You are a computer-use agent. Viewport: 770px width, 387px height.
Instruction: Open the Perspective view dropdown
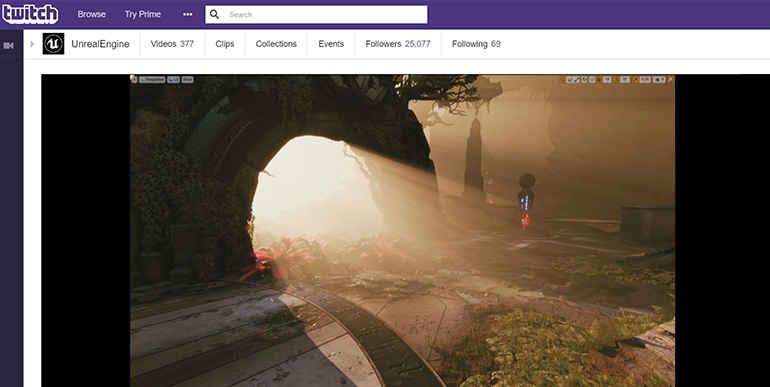pyautogui.click(x=152, y=80)
